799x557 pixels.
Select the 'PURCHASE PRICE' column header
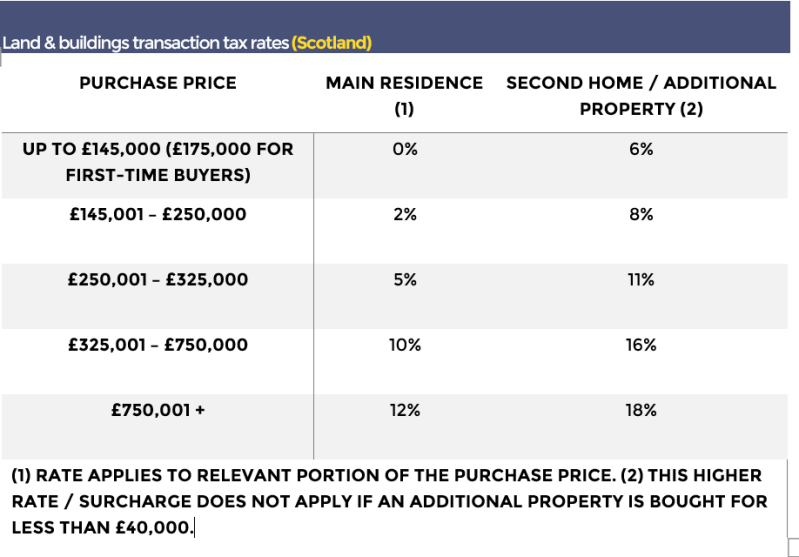[158, 83]
